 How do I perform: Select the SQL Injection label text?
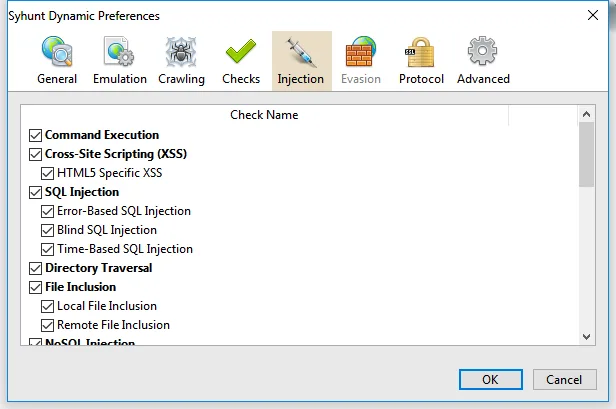coord(82,192)
